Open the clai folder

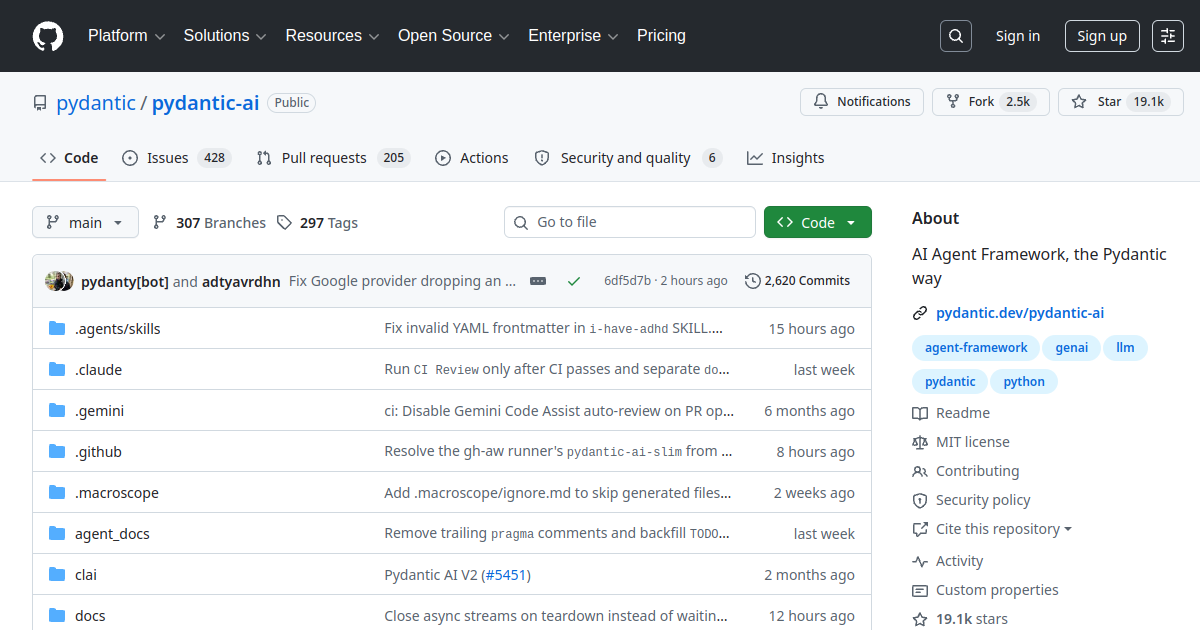click(x=86, y=575)
